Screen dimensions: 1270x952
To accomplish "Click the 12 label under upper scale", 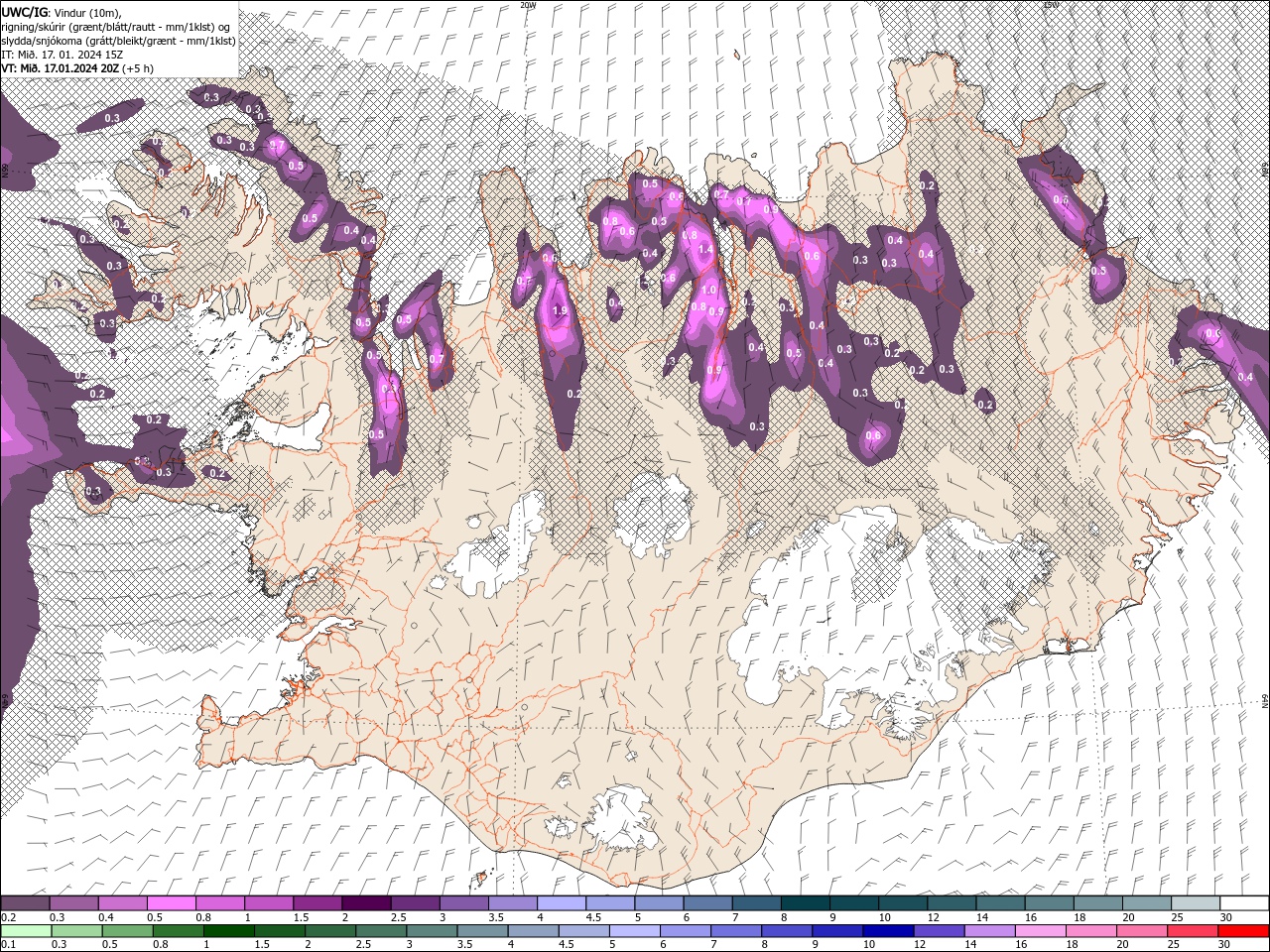I will (932, 917).
